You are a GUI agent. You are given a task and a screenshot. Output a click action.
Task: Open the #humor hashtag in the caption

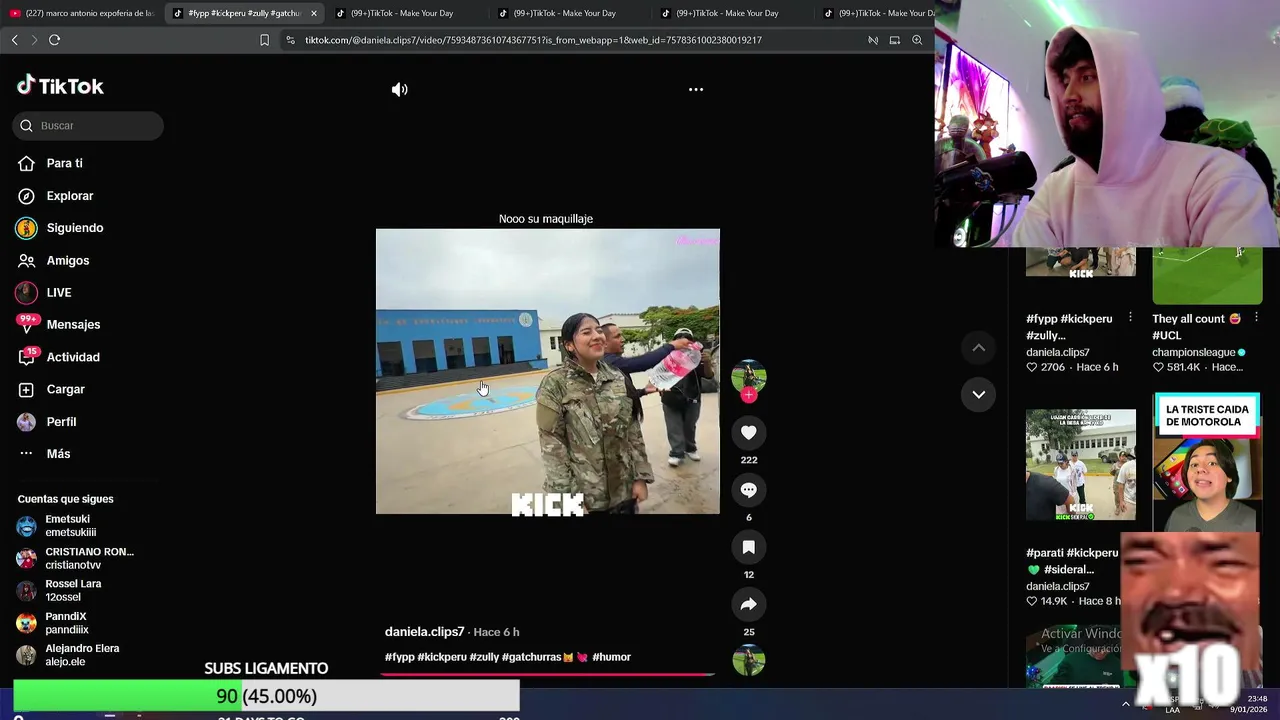[x=611, y=657]
